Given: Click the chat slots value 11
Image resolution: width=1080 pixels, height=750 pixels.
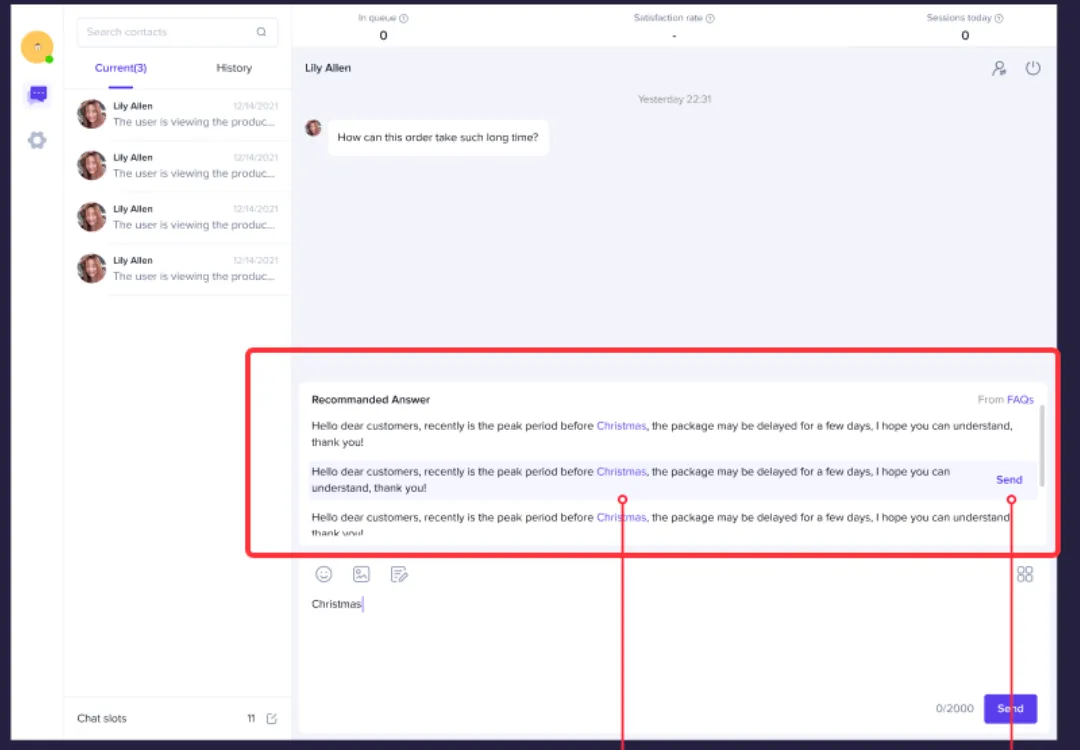Looking at the screenshot, I should coord(251,718).
